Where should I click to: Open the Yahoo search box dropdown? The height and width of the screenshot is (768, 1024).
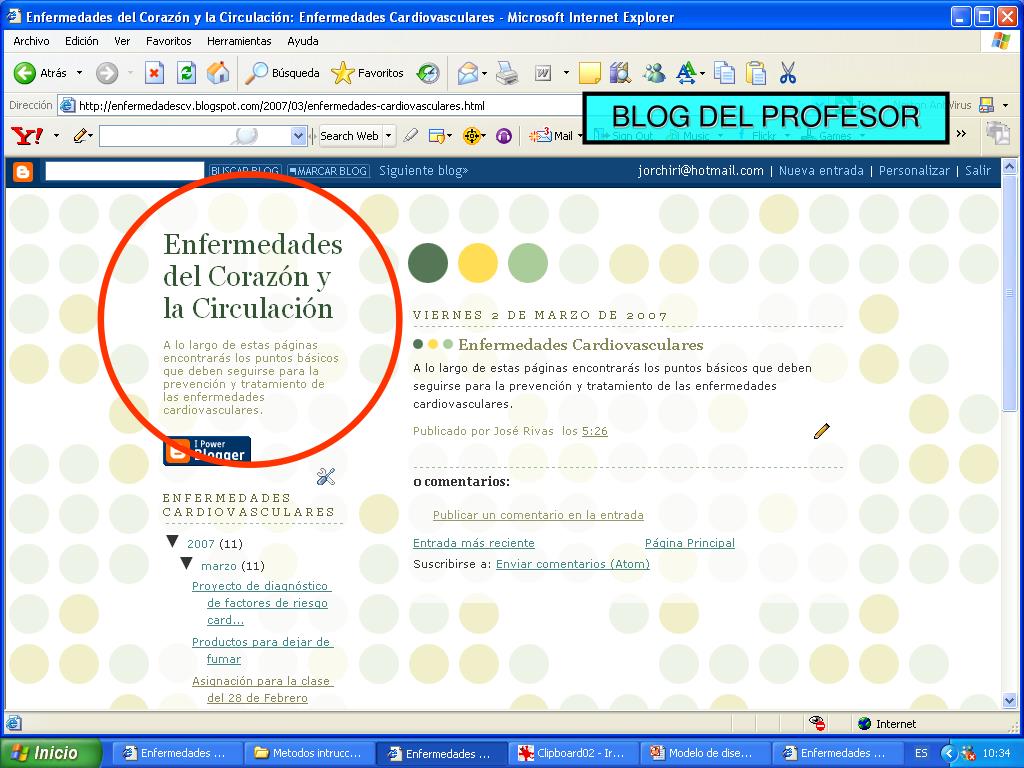coord(298,135)
